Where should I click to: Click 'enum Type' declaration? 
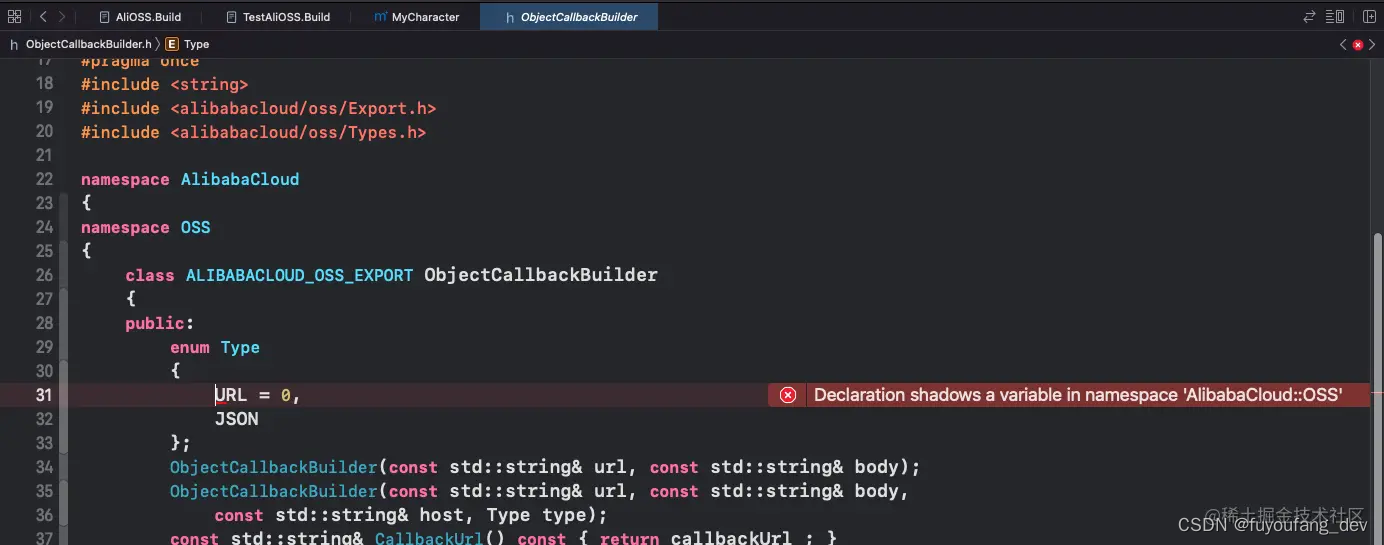tap(215, 347)
